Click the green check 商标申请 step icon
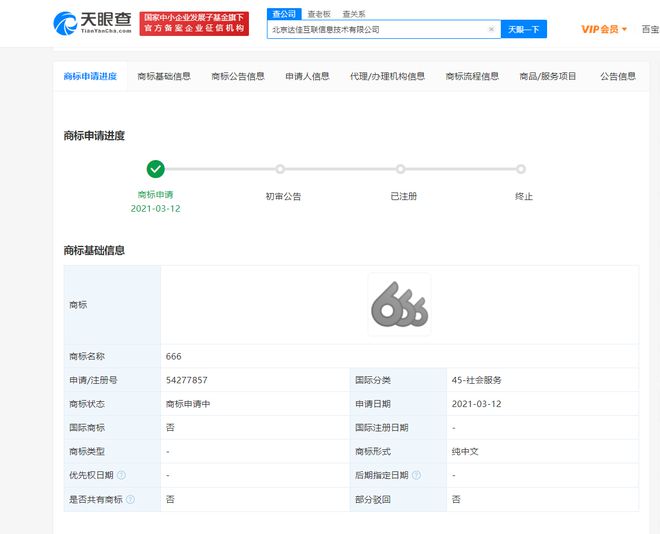Viewport: 660px width, 534px height. click(155, 169)
